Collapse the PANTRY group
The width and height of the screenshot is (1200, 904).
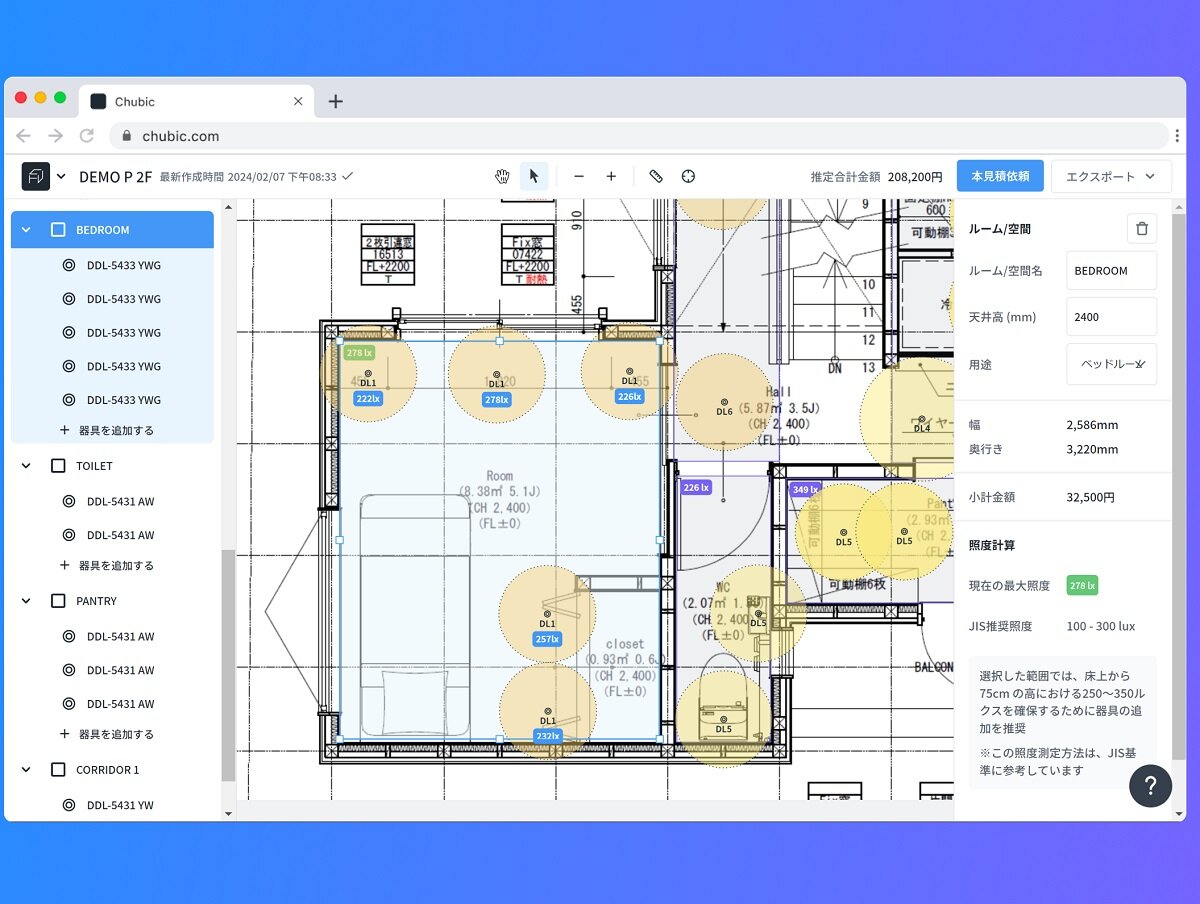26,601
